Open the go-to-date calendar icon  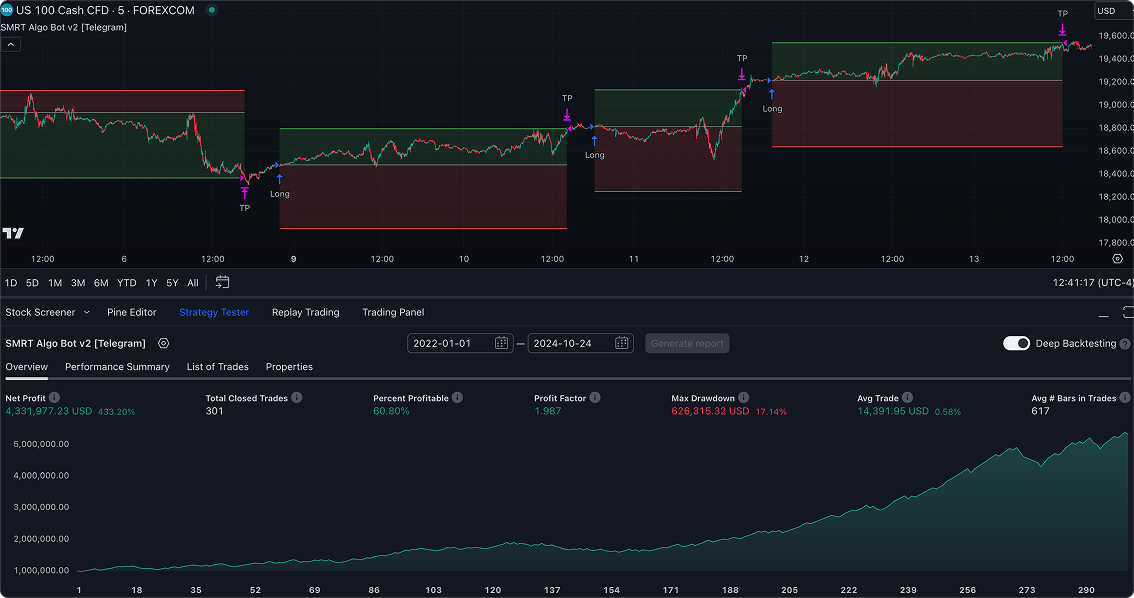pyautogui.click(x=222, y=283)
